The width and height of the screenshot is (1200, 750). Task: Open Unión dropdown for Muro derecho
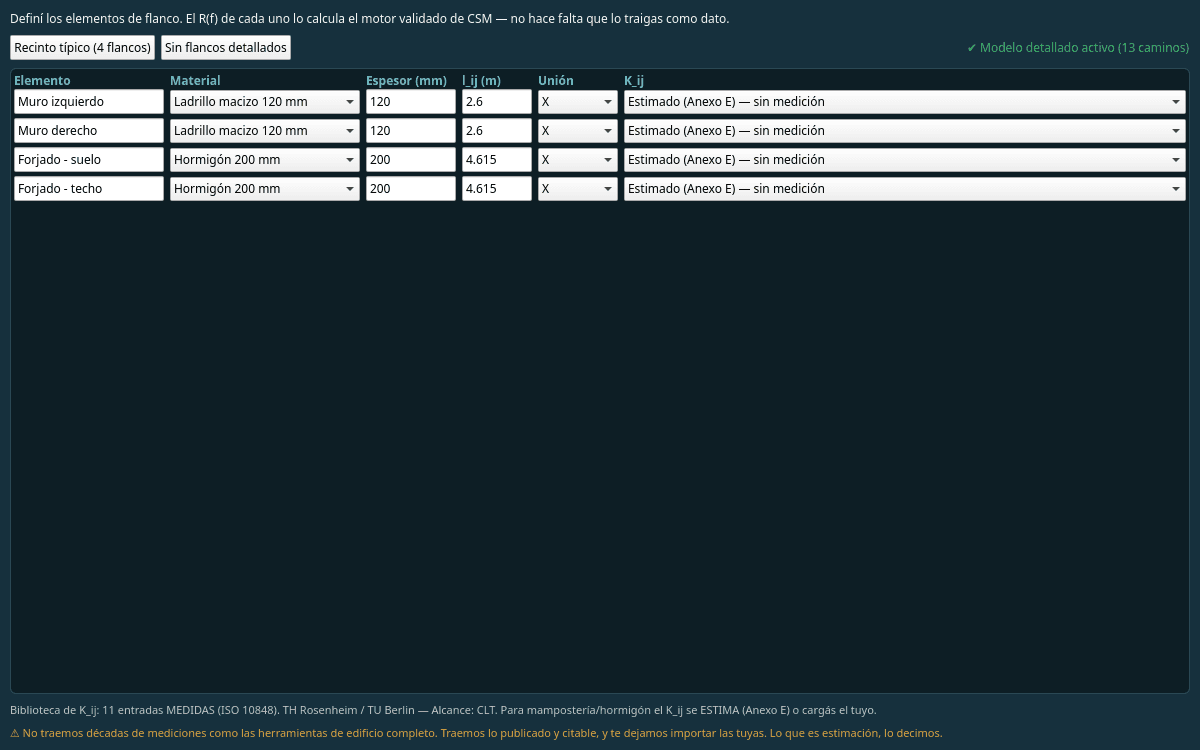[x=578, y=130]
